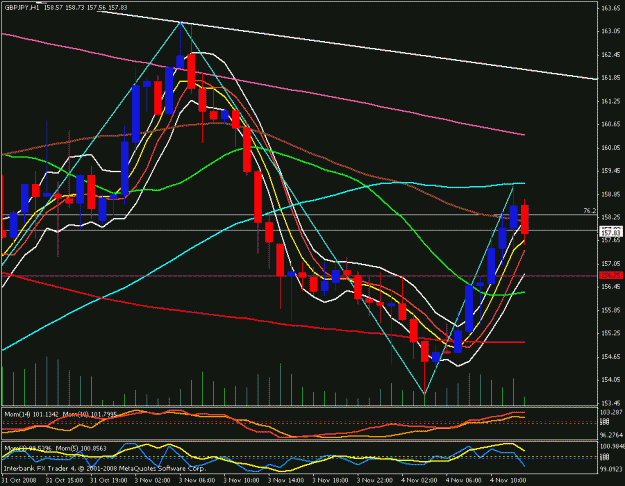This screenshot has height=486, width=625.
Task: Click the Interbank FX Trader 4 copyright text
Action: click(x=105, y=468)
